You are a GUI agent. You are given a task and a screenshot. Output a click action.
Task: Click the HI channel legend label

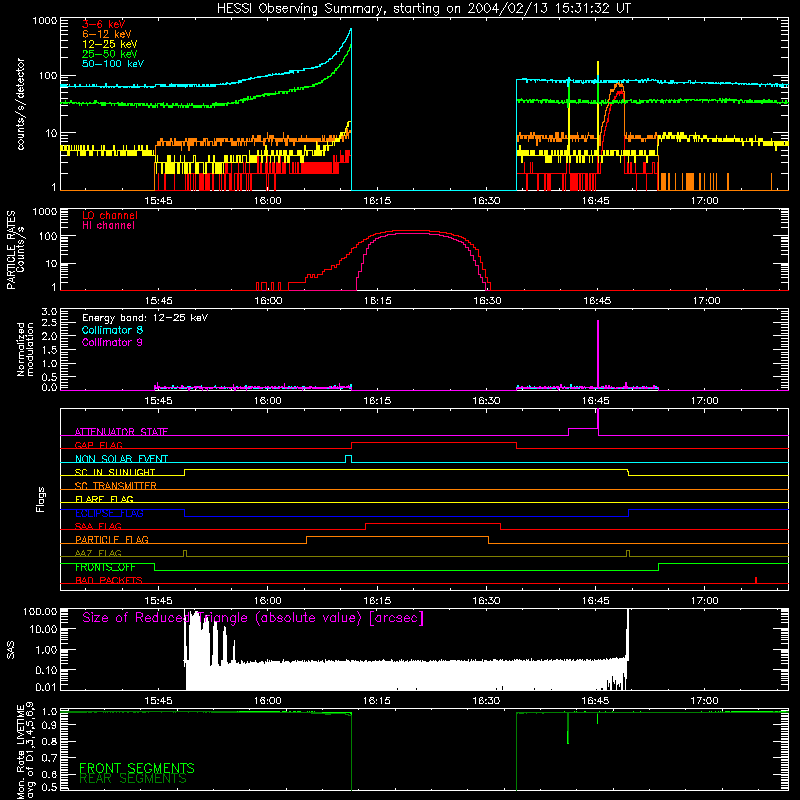[108, 225]
